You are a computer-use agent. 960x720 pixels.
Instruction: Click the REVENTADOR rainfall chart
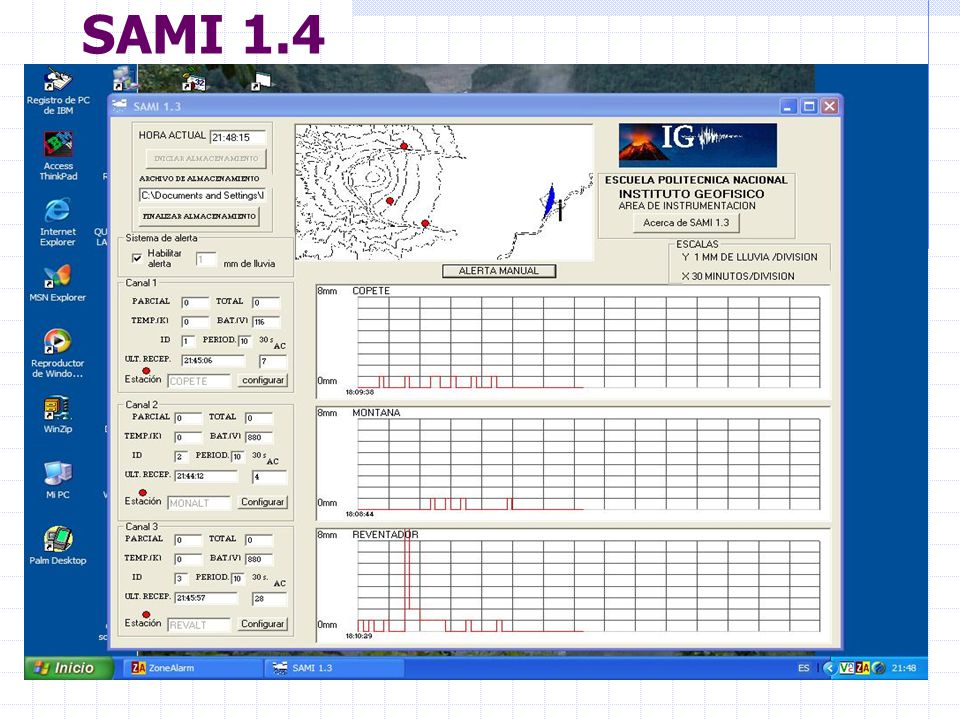[x=573, y=585]
